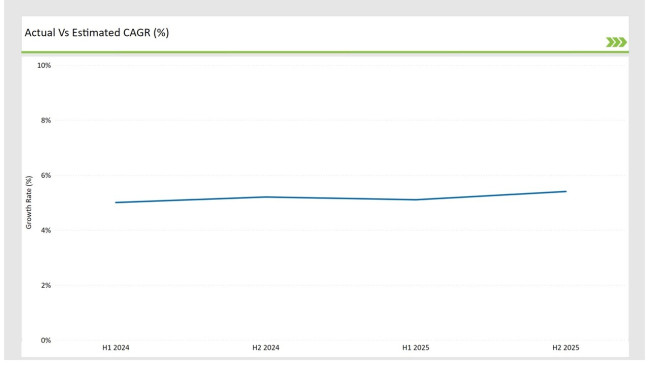Click the 6% y-axis tick label

(46, 175)
